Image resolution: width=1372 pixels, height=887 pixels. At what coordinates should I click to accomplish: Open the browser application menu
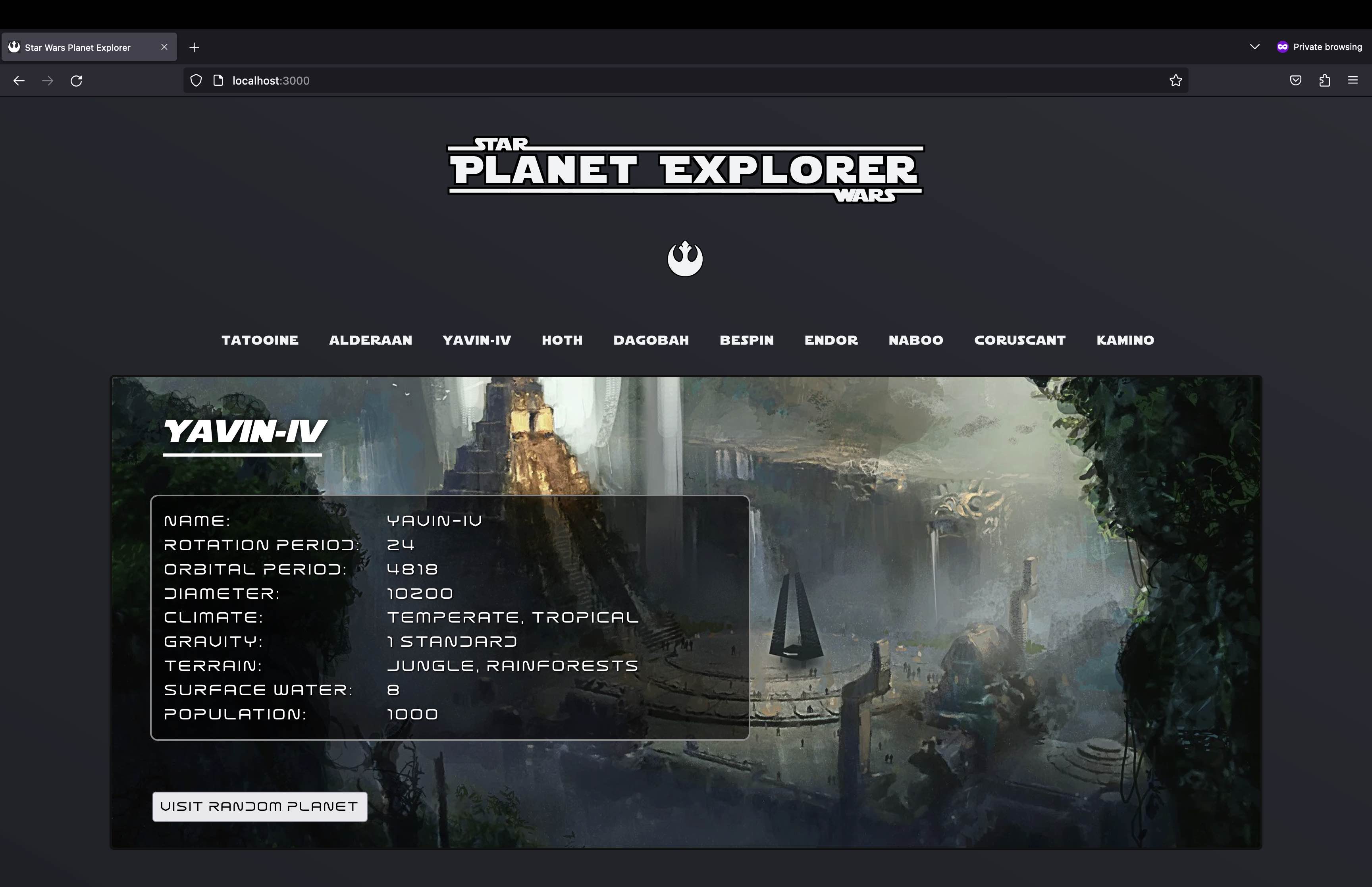1353,81
